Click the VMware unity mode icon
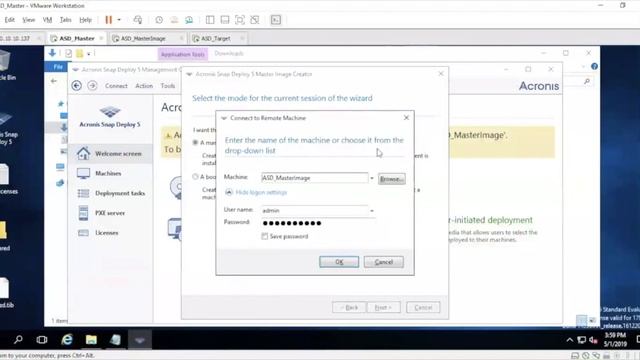Screen dimensions: 640x360 [255, 20]
